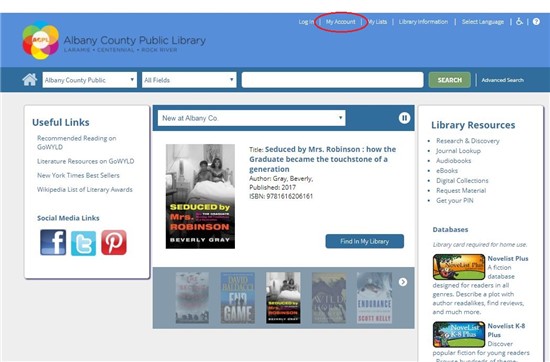Open the eBooks resource link
Screen dimensions: 550x362
[447, 170]
